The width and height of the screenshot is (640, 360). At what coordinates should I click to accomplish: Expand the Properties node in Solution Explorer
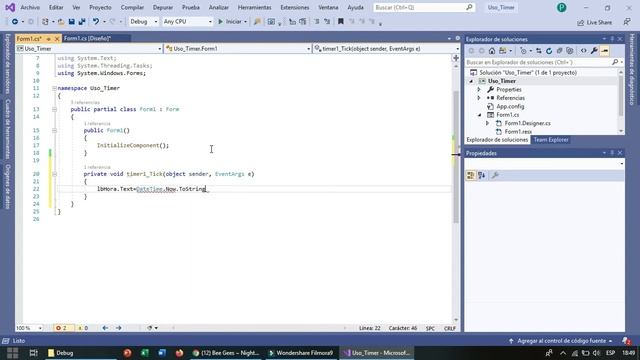click(x=479, y=89)
